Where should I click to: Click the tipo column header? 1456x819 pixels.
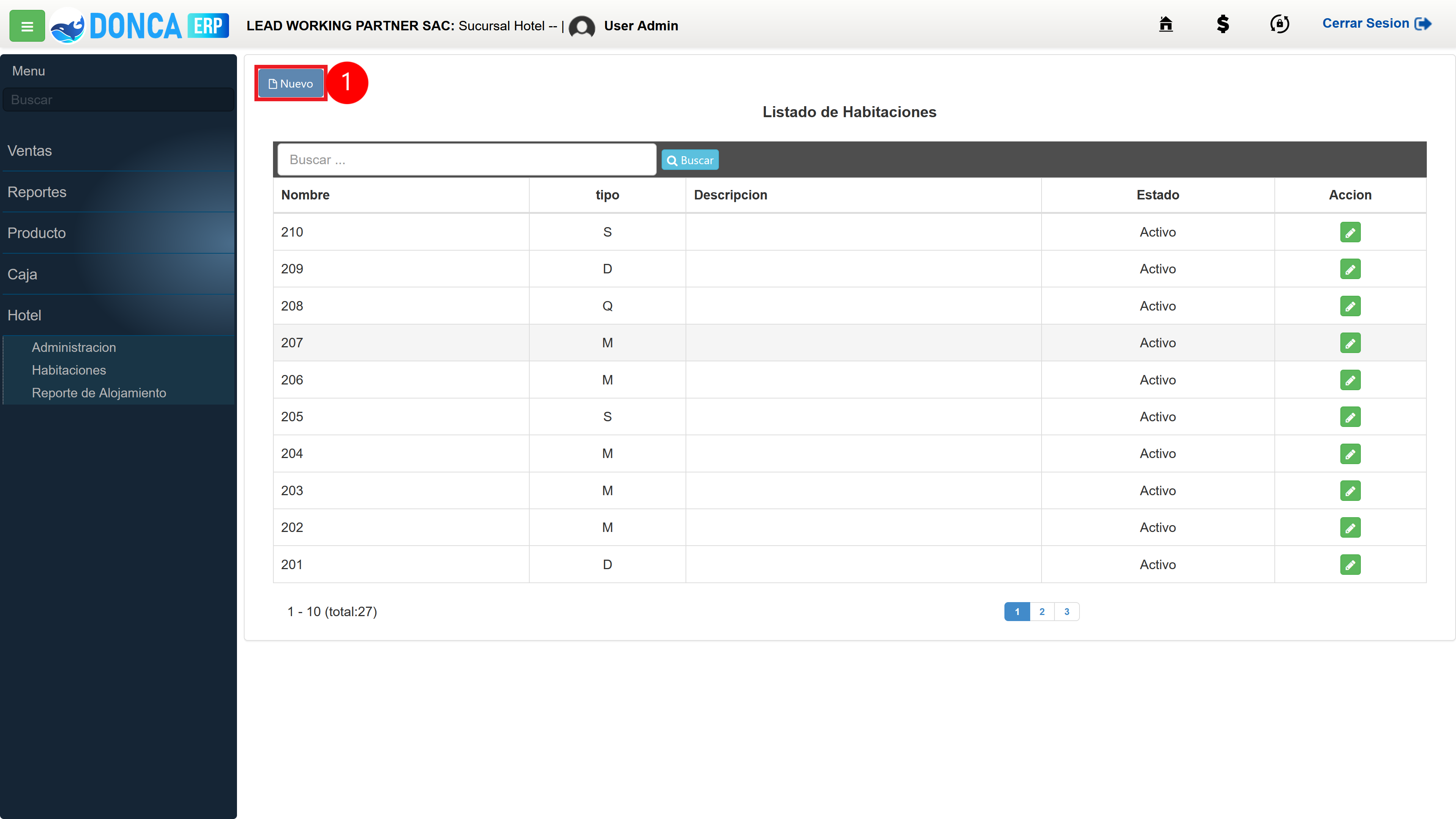607,195
